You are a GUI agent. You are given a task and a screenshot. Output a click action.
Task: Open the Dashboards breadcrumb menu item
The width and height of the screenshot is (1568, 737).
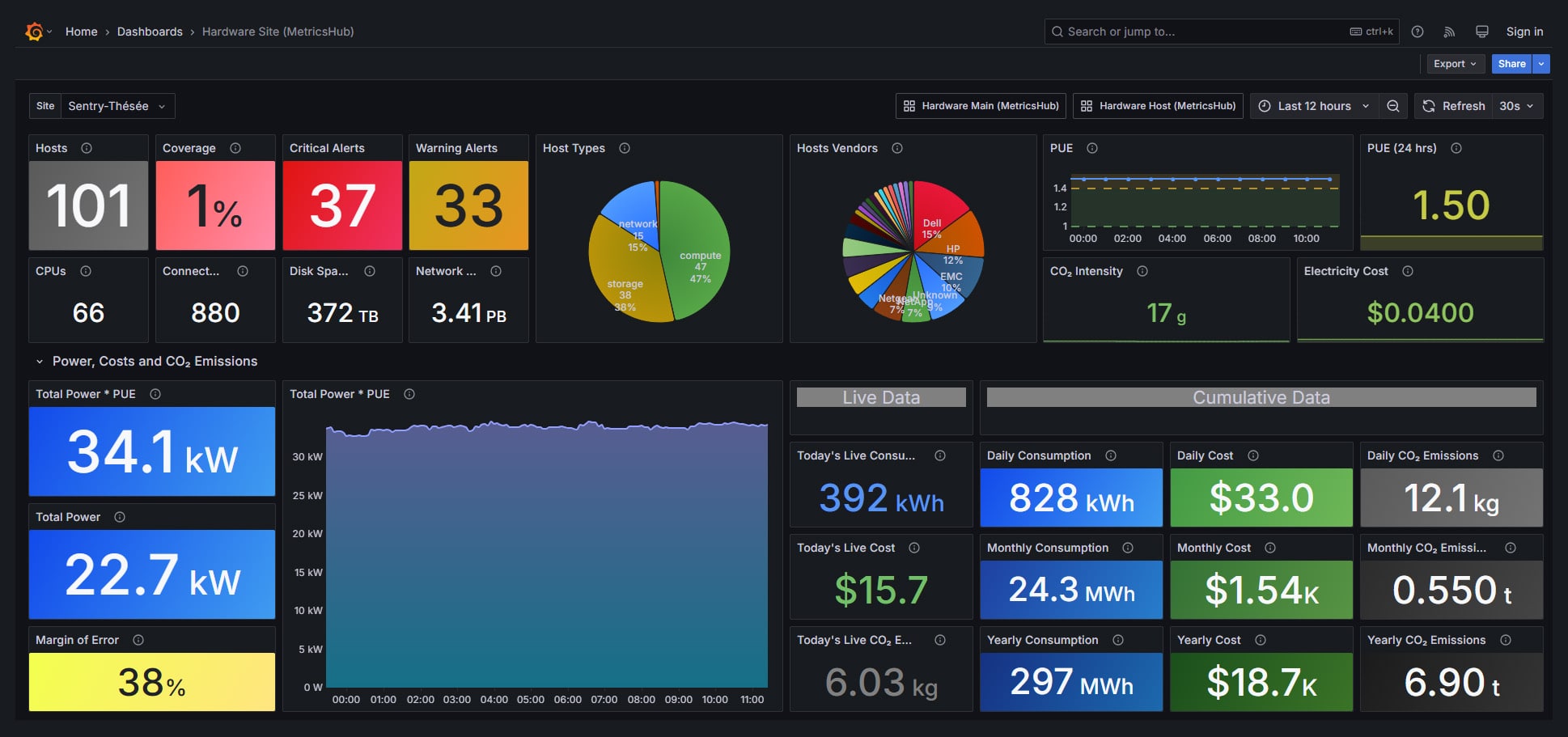(150, 31)
